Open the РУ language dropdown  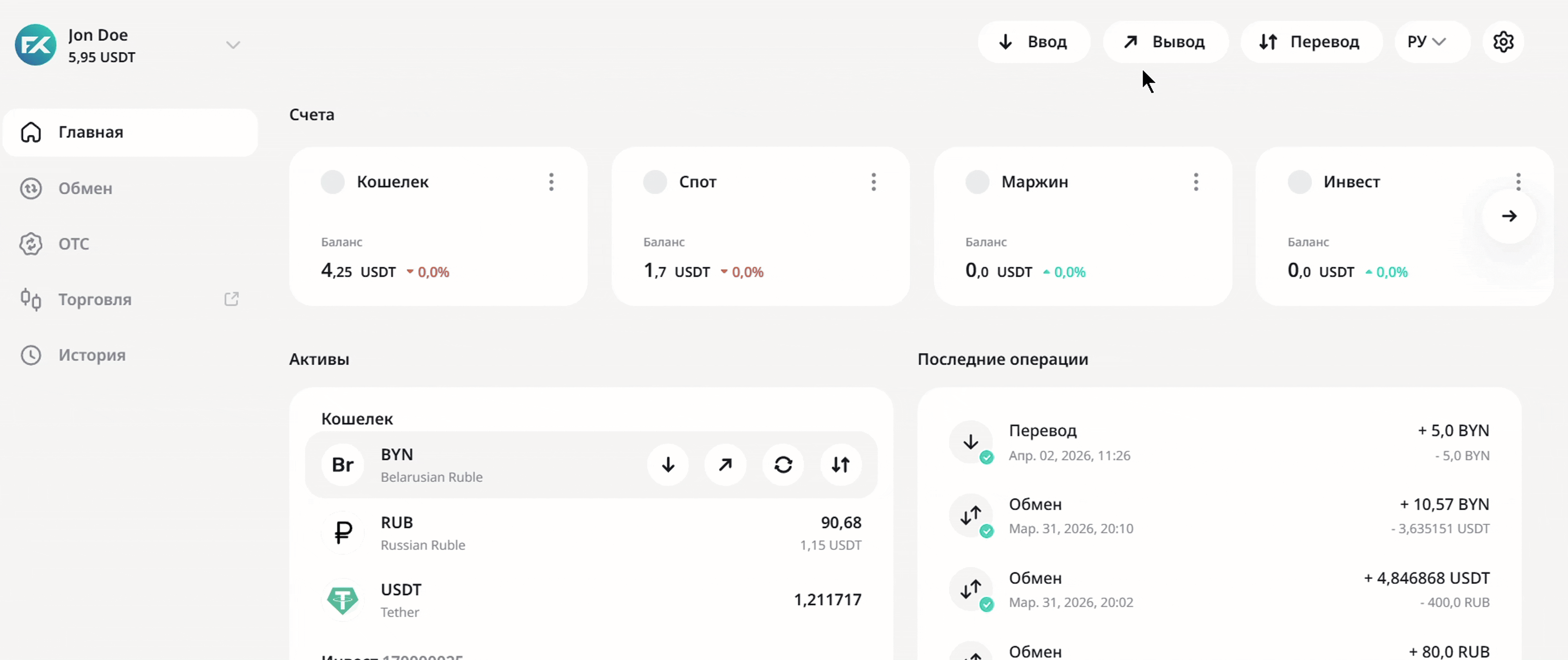point(1426,42)
